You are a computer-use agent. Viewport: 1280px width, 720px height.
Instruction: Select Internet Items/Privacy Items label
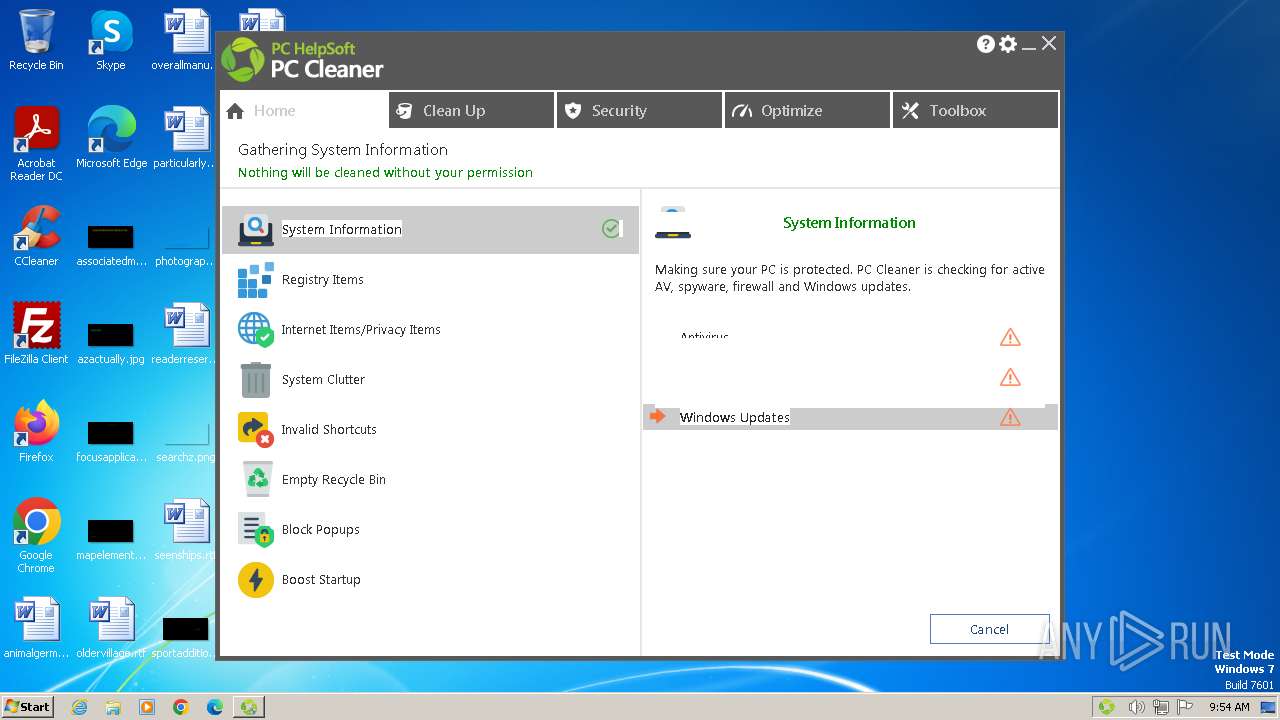[361, 329]
